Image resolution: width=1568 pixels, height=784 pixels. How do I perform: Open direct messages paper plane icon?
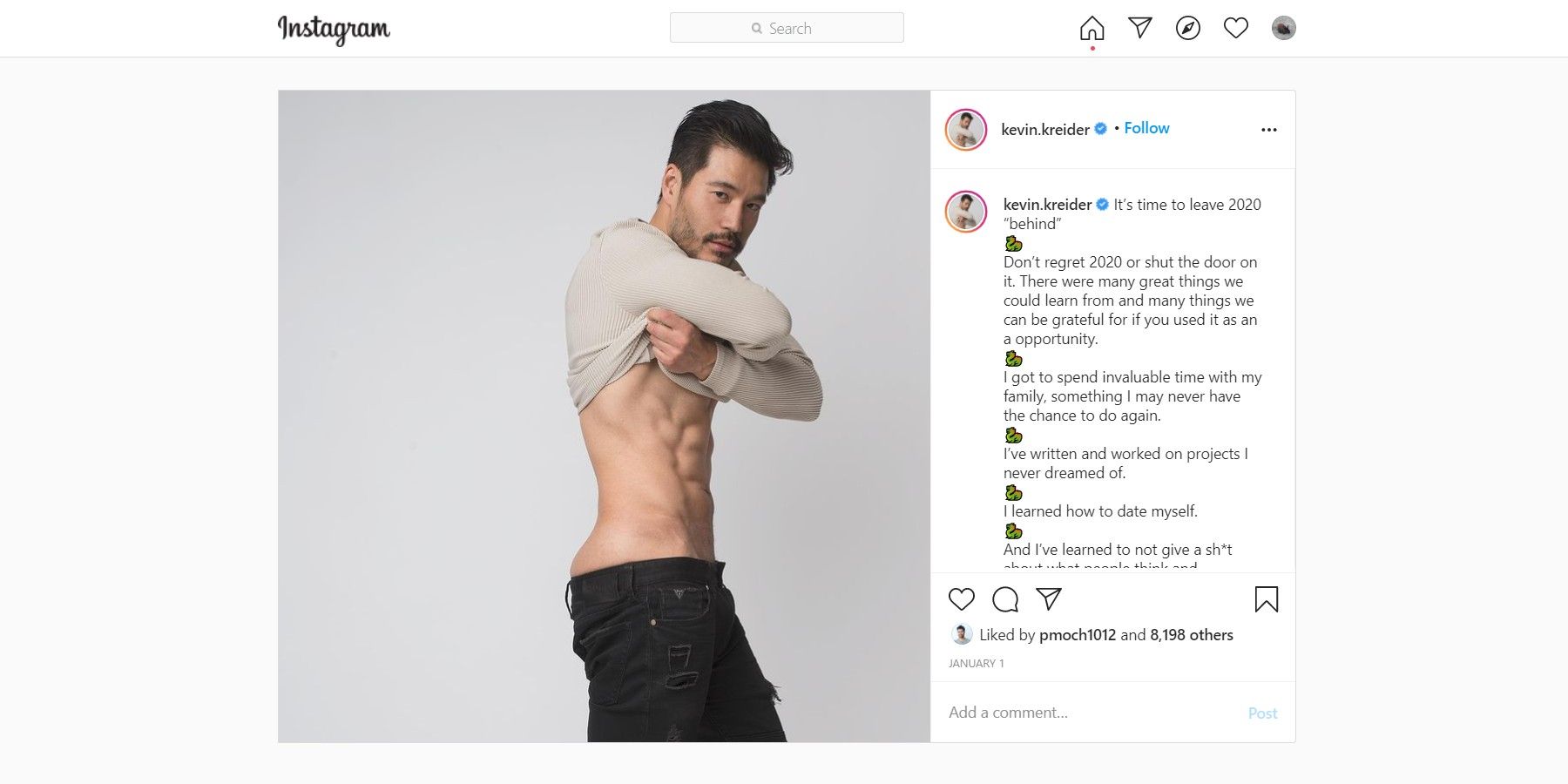click(x=1140, y=28)
